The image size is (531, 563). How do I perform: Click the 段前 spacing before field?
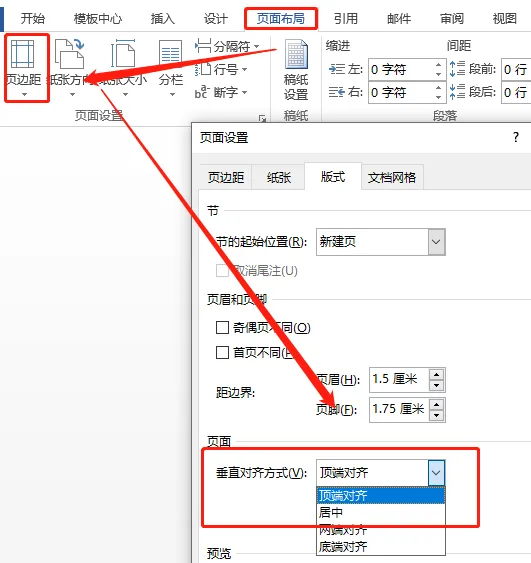point(516,69)
